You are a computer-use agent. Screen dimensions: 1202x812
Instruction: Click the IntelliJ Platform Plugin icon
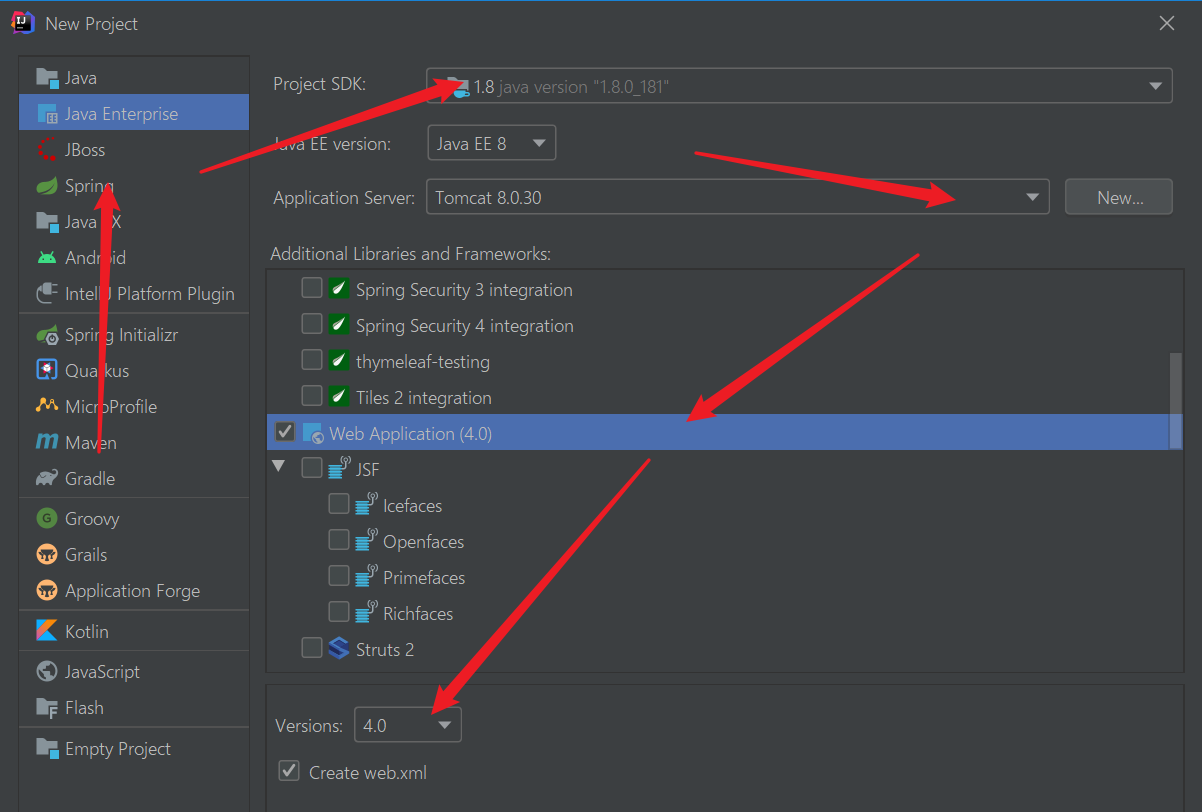tap(47, 293)
